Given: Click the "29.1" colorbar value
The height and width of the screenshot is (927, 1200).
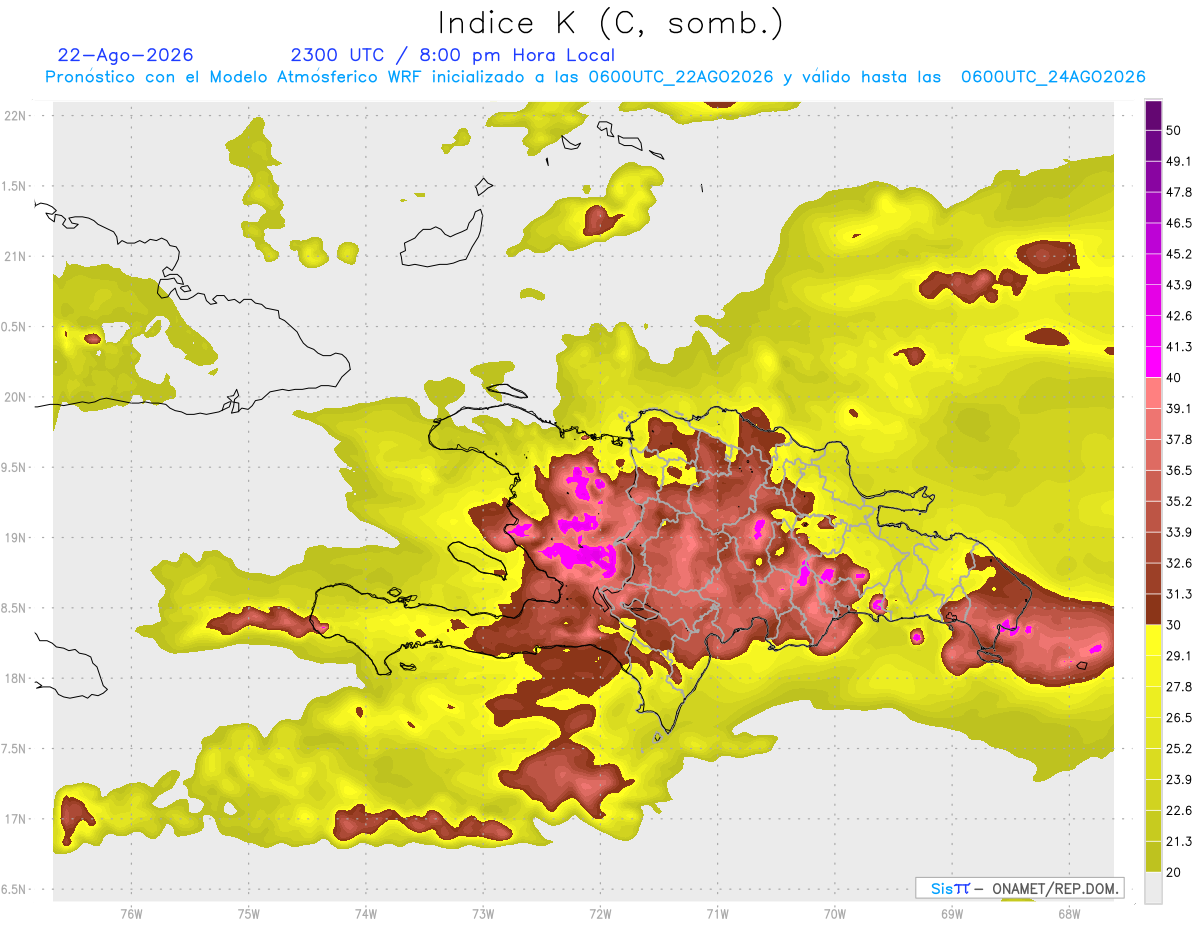Looking at the screenshot, I should [1179, 656].
